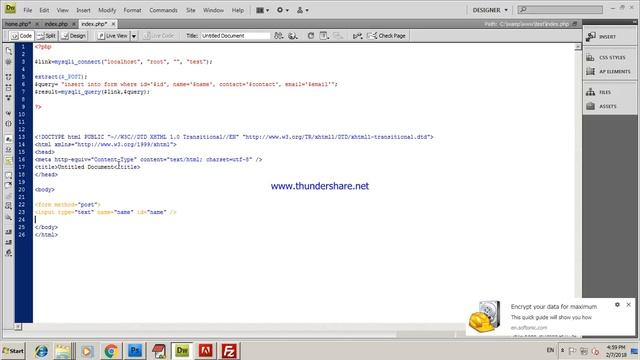Click Outdent Code icon
This screenshot has height=360, width=640.
tap(9, 242)
